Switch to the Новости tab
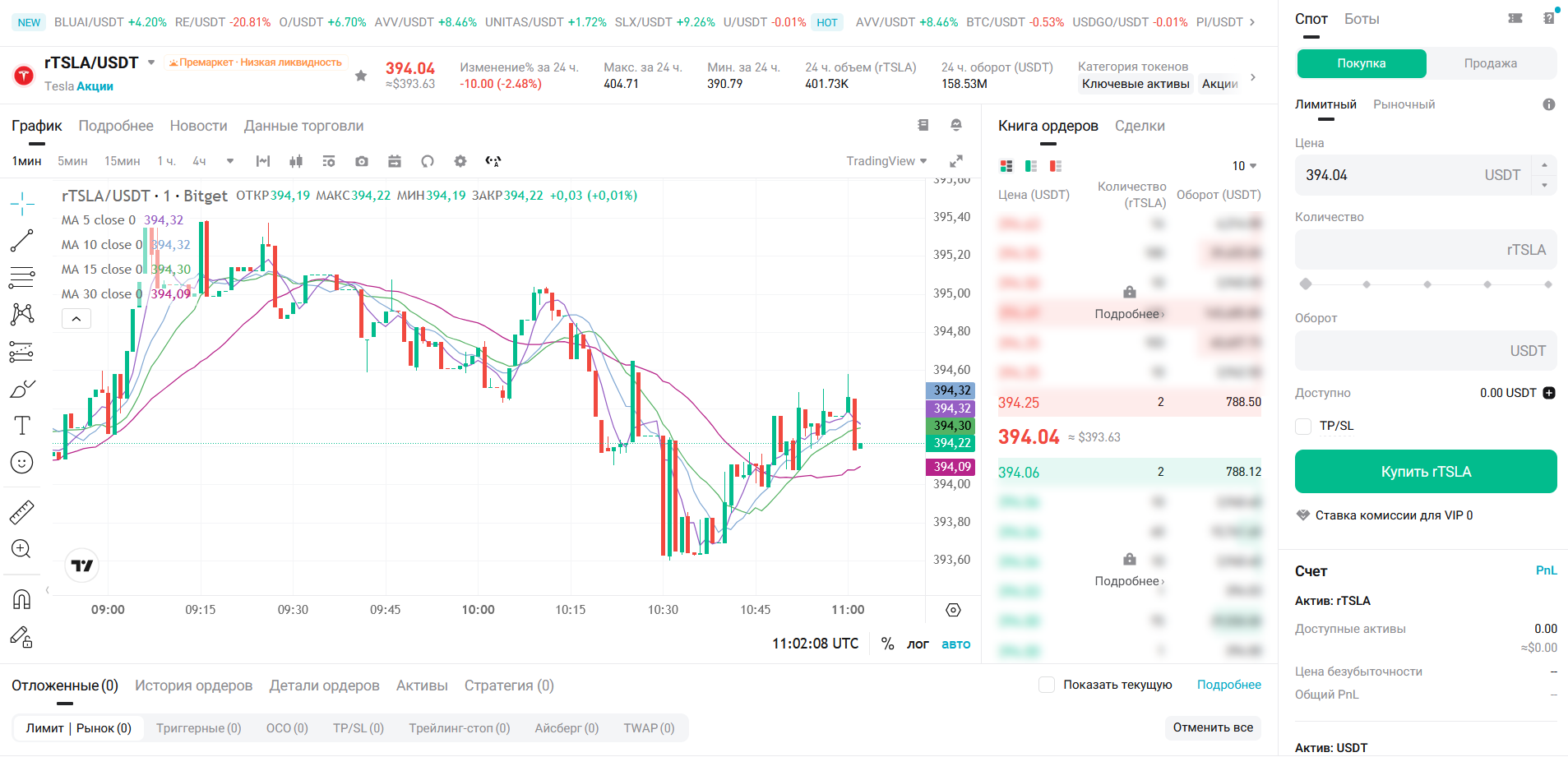 [x=198, y=126]
